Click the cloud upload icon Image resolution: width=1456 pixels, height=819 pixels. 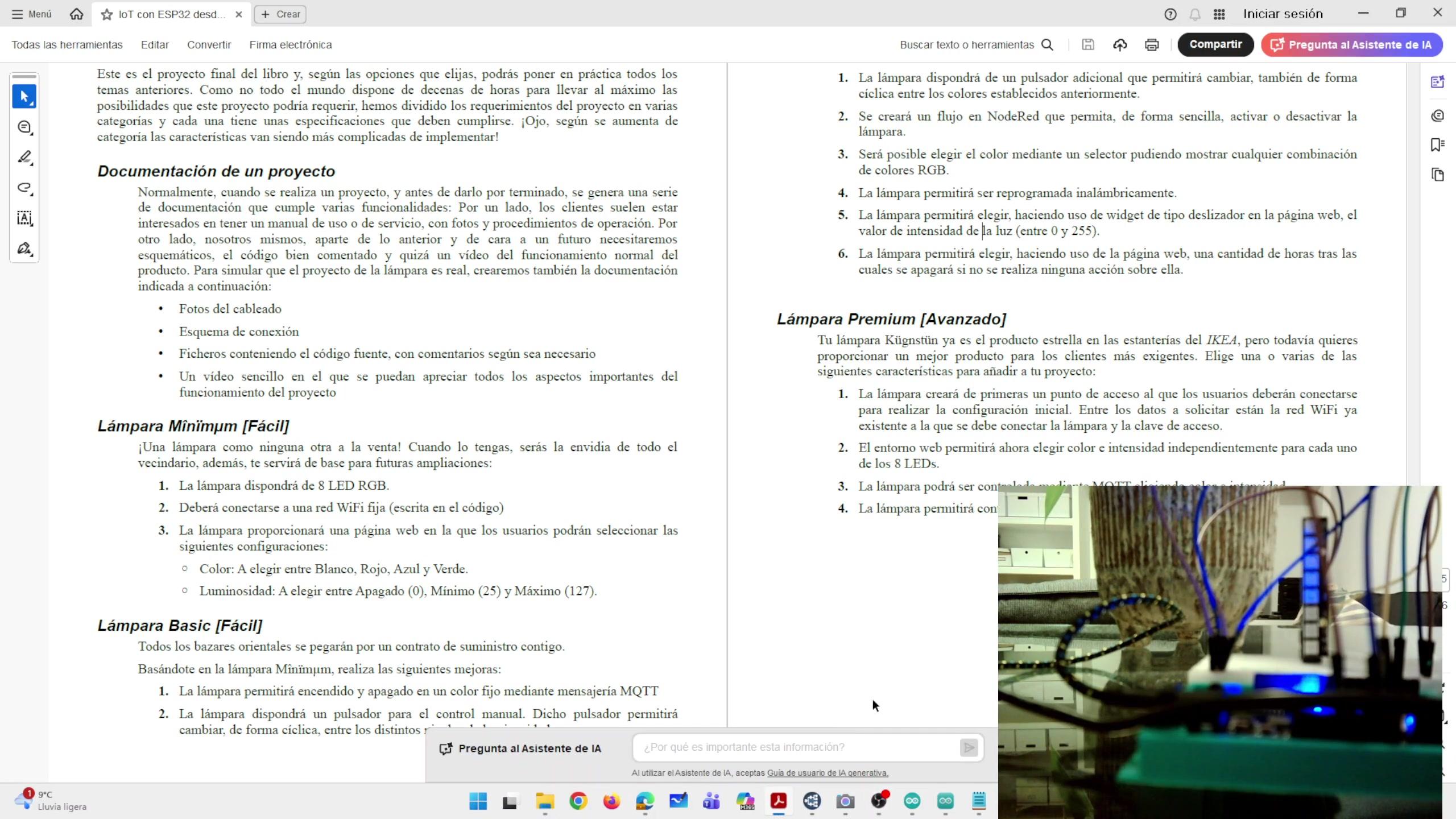tap(1119, 45)
